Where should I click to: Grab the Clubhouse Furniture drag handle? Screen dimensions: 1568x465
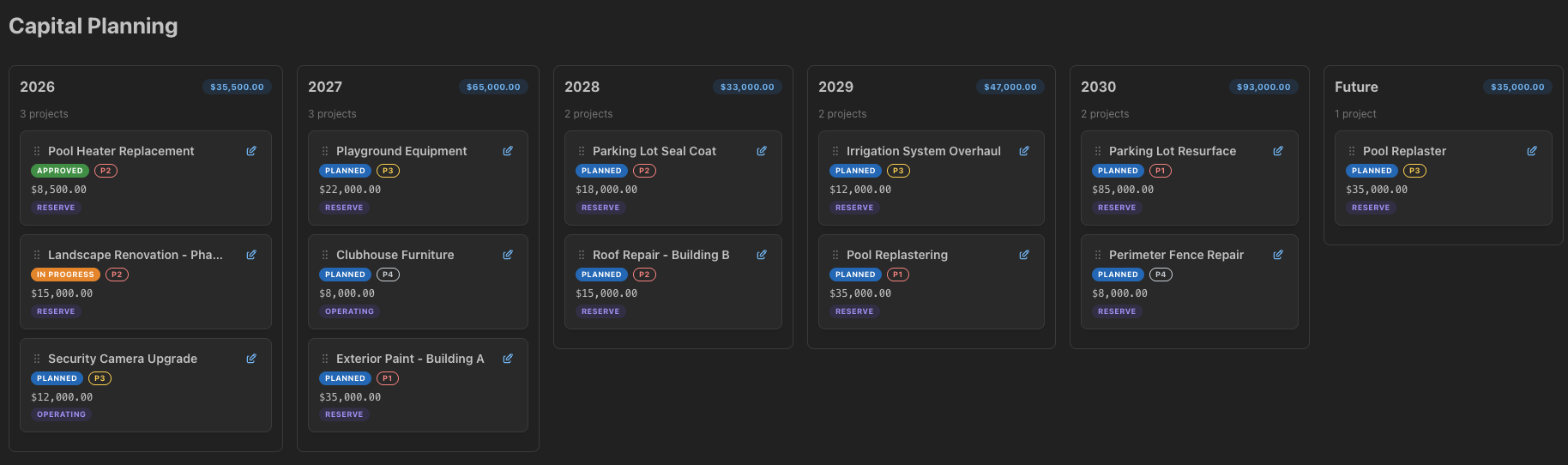(x=325, y=255)
